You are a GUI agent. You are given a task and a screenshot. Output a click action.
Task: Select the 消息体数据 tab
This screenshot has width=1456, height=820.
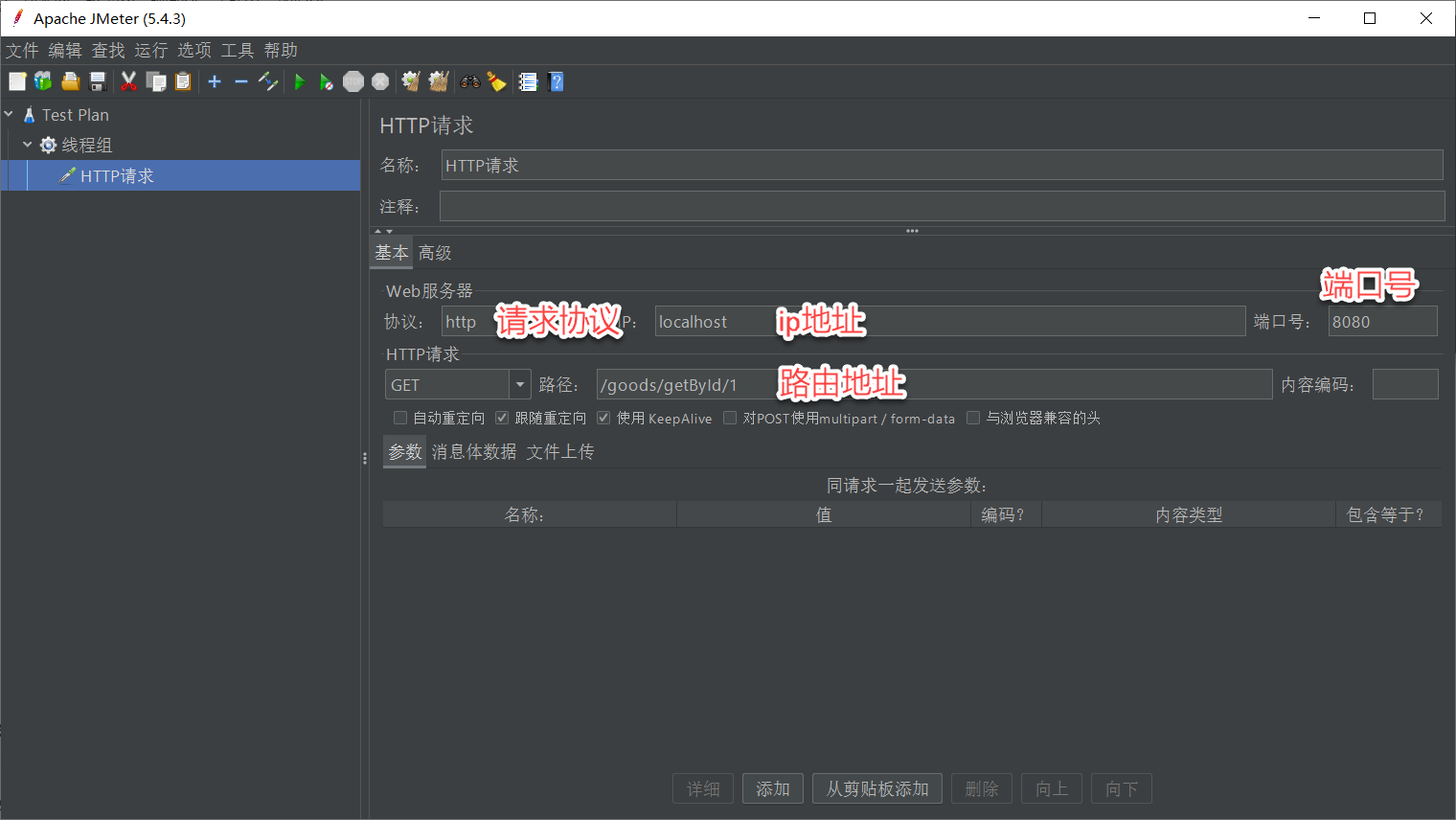pos(474,451)
